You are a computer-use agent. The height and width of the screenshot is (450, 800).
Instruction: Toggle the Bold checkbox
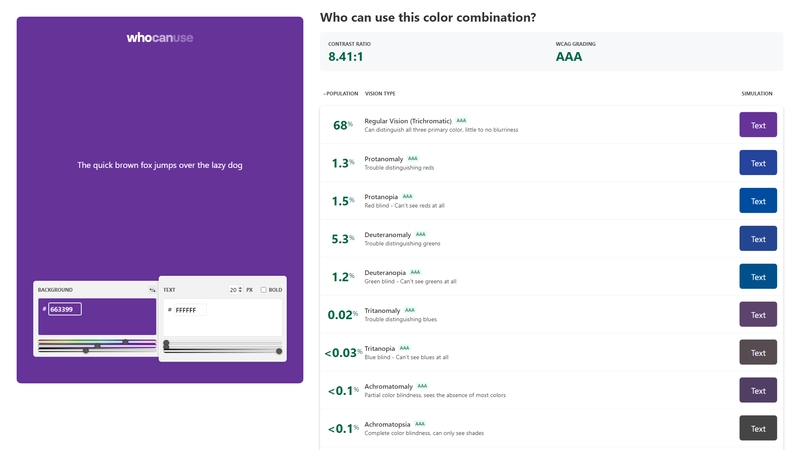(263, 290)
